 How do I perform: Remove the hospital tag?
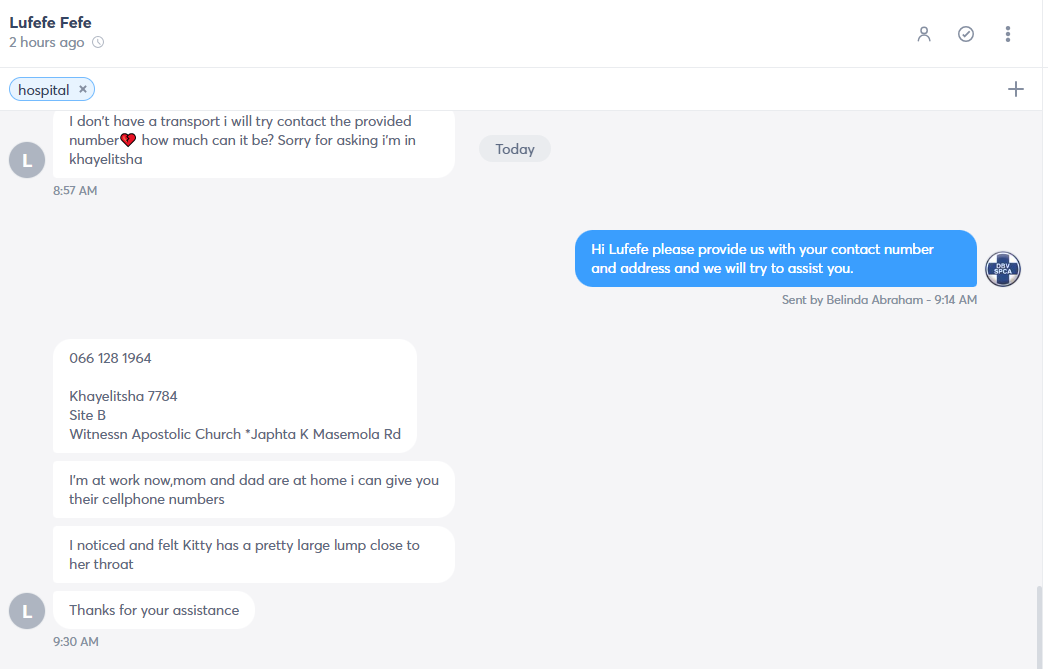coord(83,89)
